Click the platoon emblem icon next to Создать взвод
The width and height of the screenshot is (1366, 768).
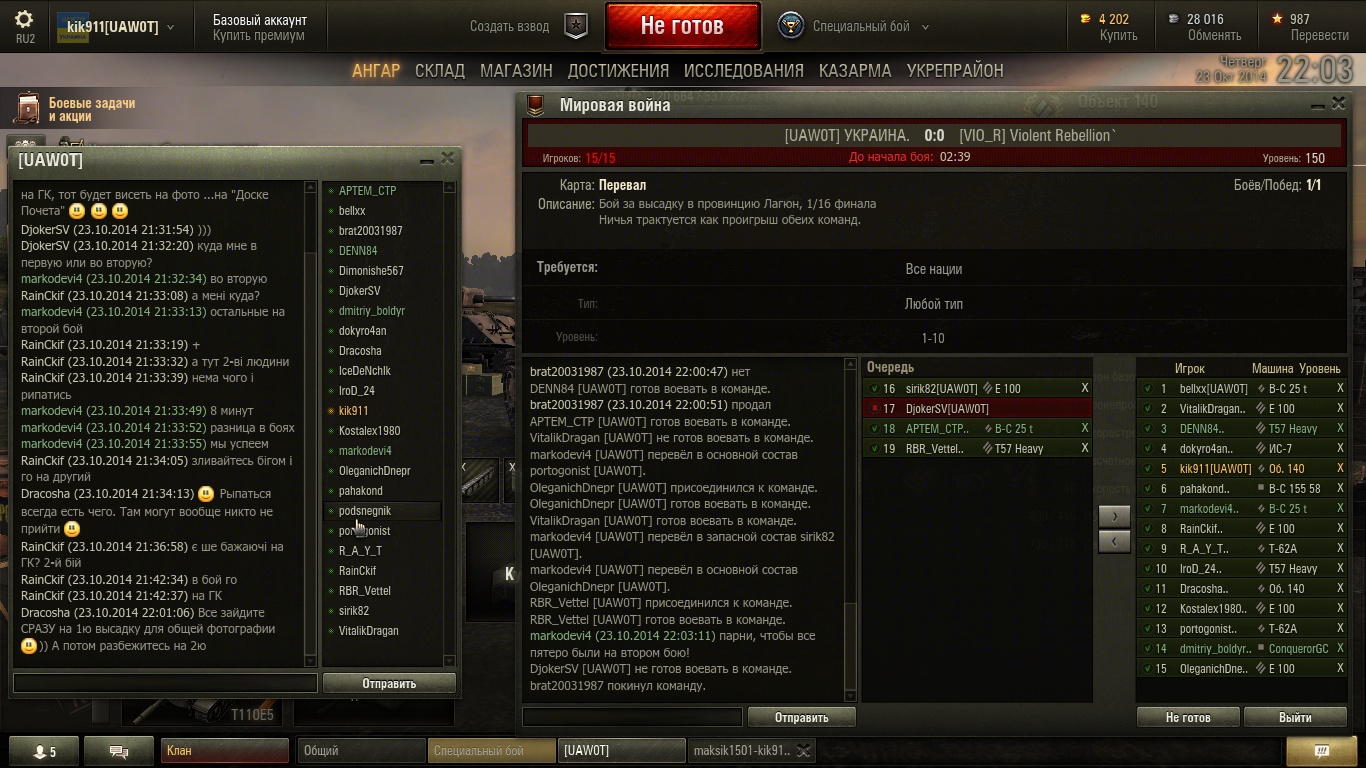[576, 27]
